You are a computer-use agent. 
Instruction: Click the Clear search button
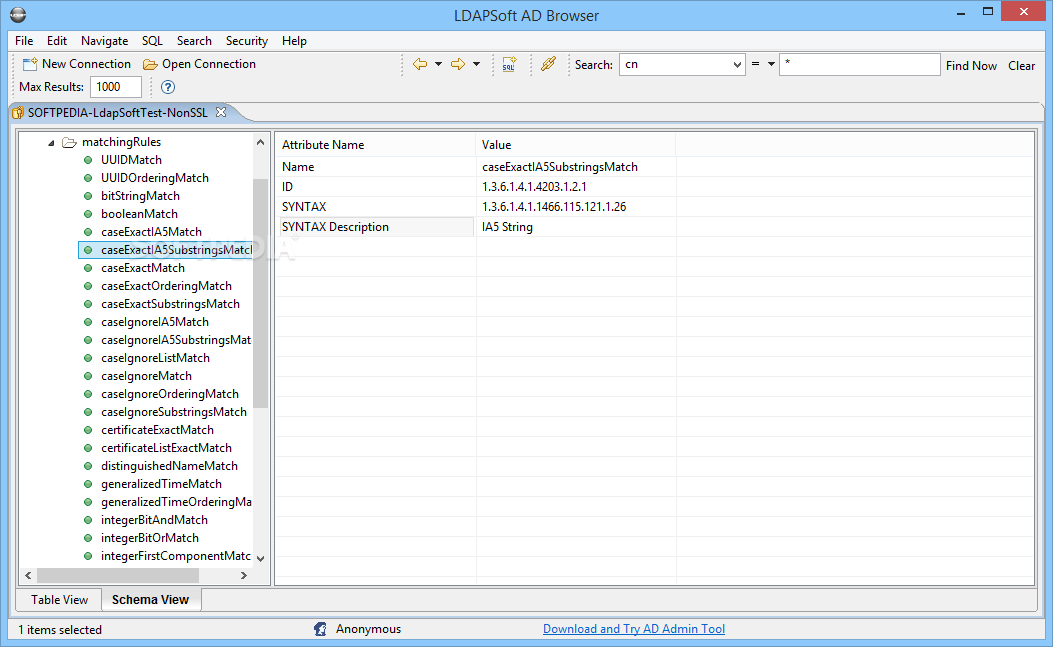[x=1021, y=65]
